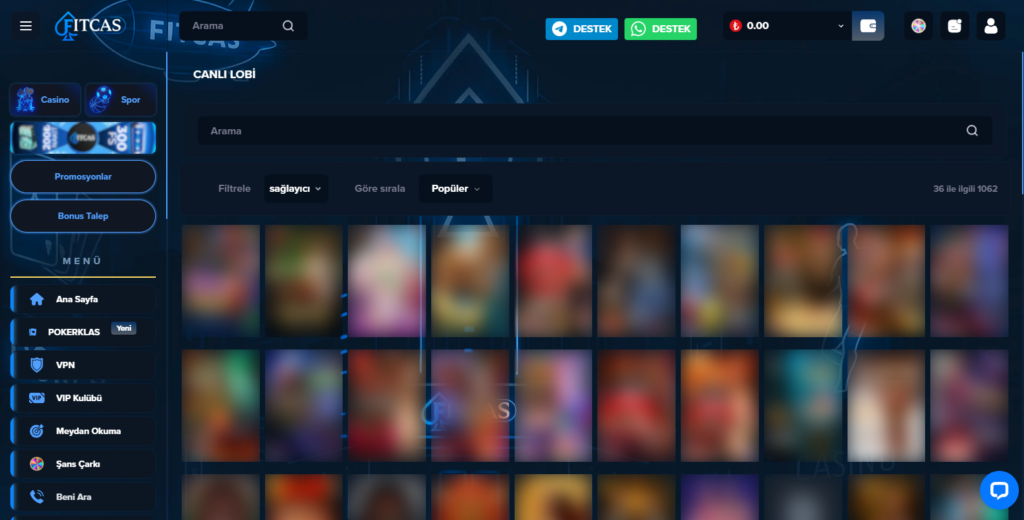The height and width of the screenshot is (520, 1024).
Task: Click the home icon beside Ana Sayfa
Action: pos(37,299)
